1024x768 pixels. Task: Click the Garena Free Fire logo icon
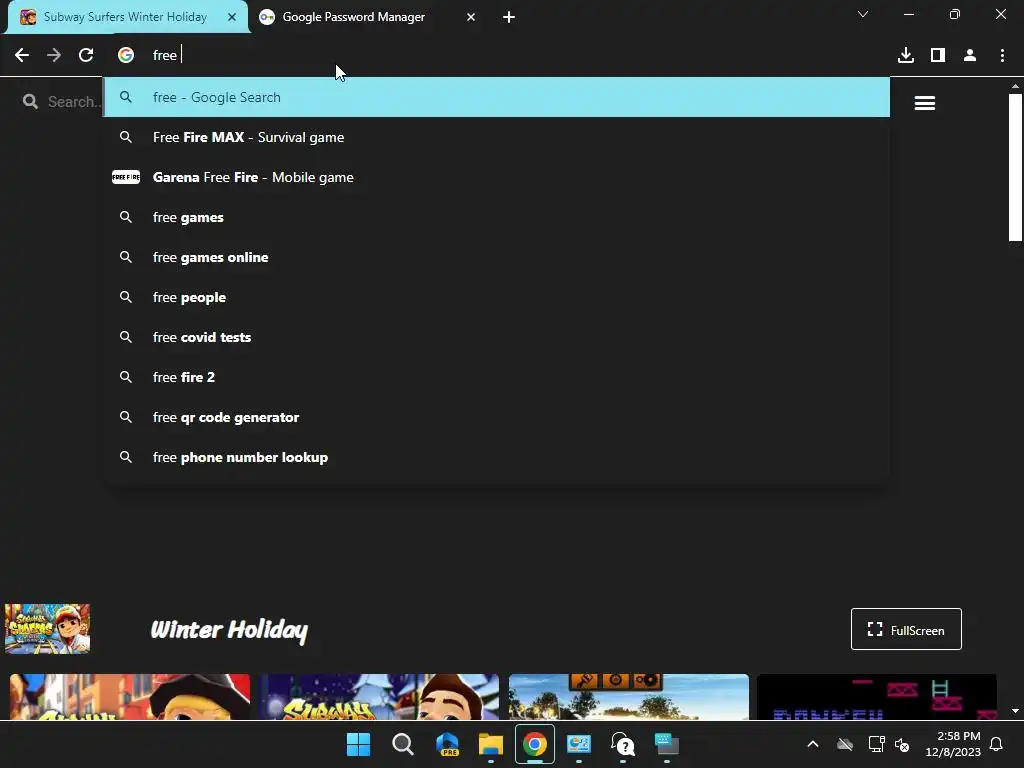[x=126, y=177]
